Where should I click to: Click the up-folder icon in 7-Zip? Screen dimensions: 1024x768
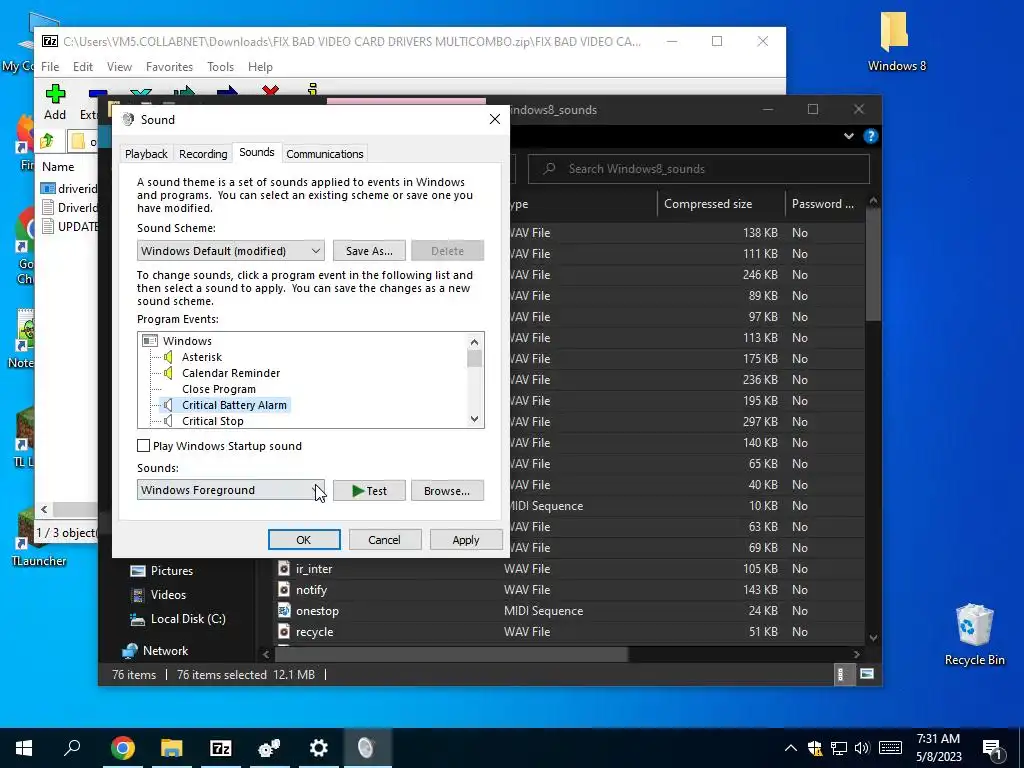47,140
